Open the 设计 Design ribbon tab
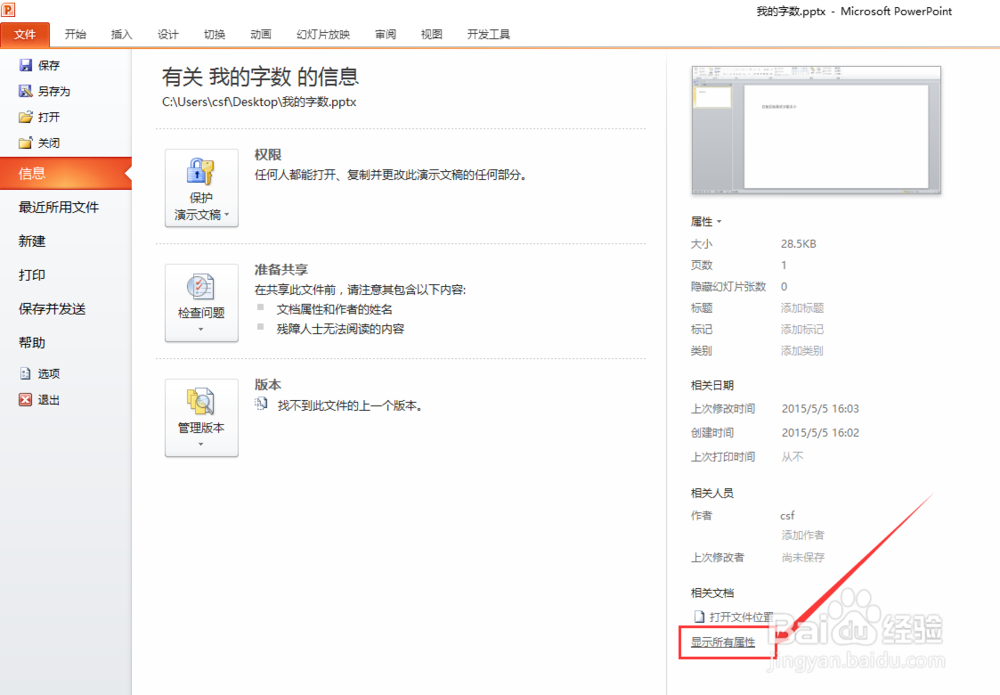1000x695 pixels. pyautogui.click(x=168, y=34)
